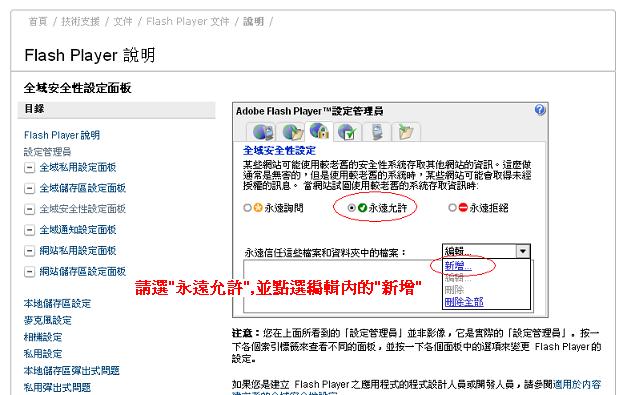Click the Flash Player 說明 page heading

click(89, 55)
